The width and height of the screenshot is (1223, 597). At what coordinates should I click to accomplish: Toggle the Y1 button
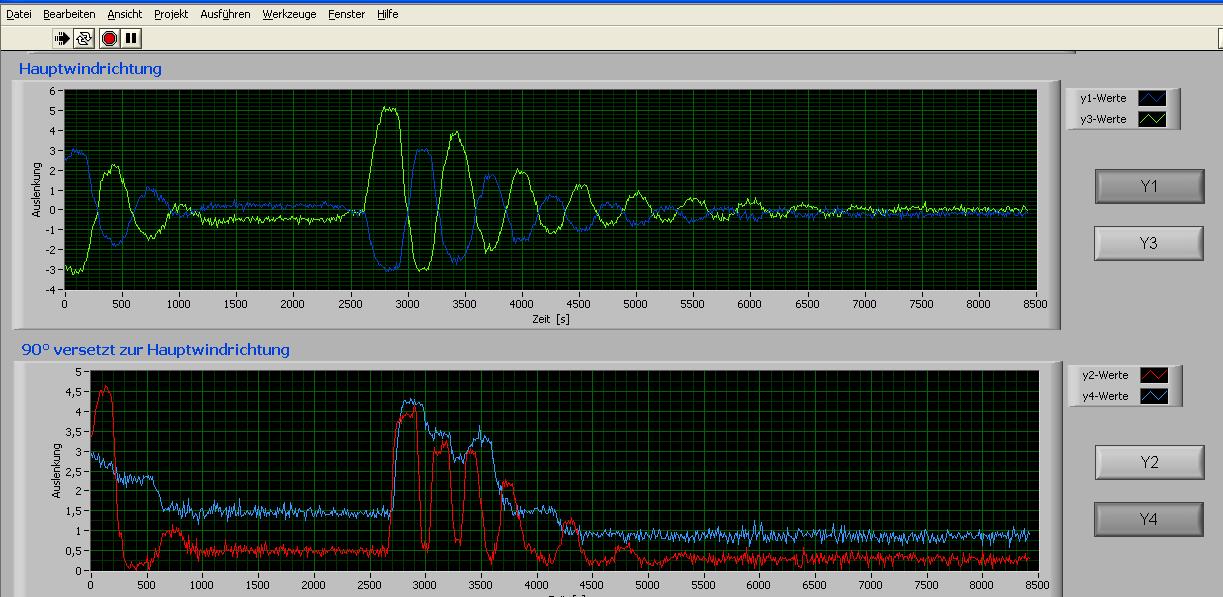pos(1148,186)
